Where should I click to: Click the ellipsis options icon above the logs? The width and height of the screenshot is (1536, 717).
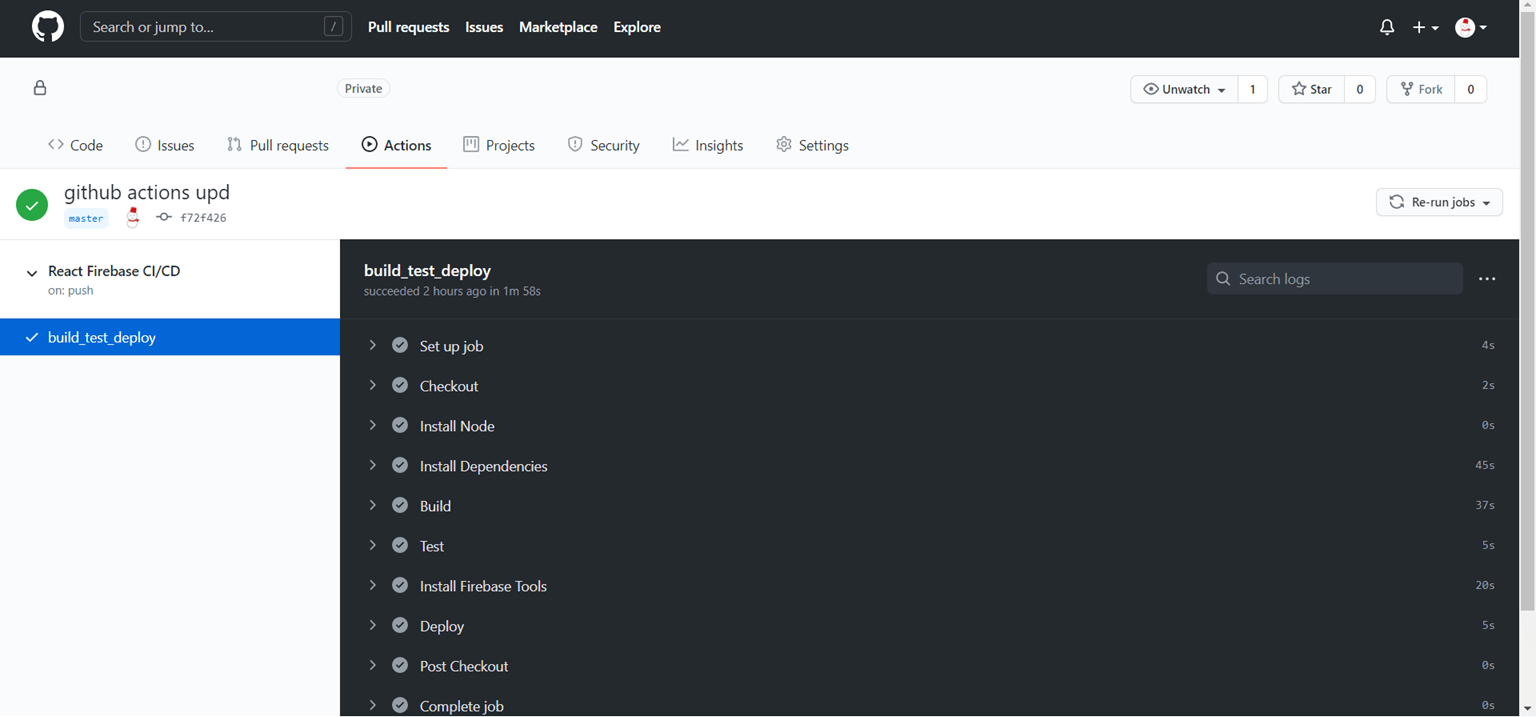(x=1487, y=279)
